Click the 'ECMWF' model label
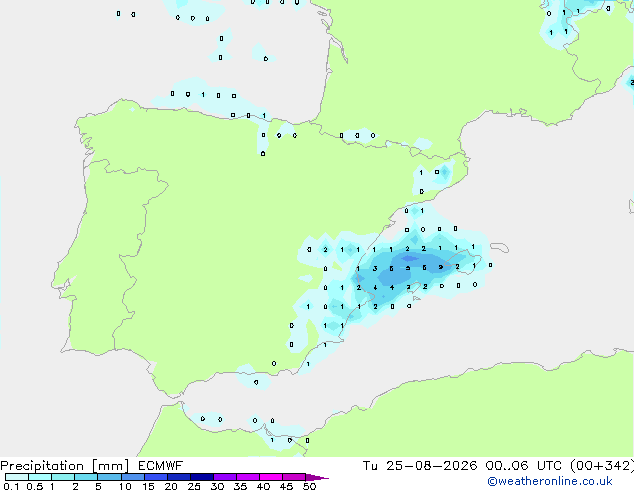 click(x=161, y=466)
